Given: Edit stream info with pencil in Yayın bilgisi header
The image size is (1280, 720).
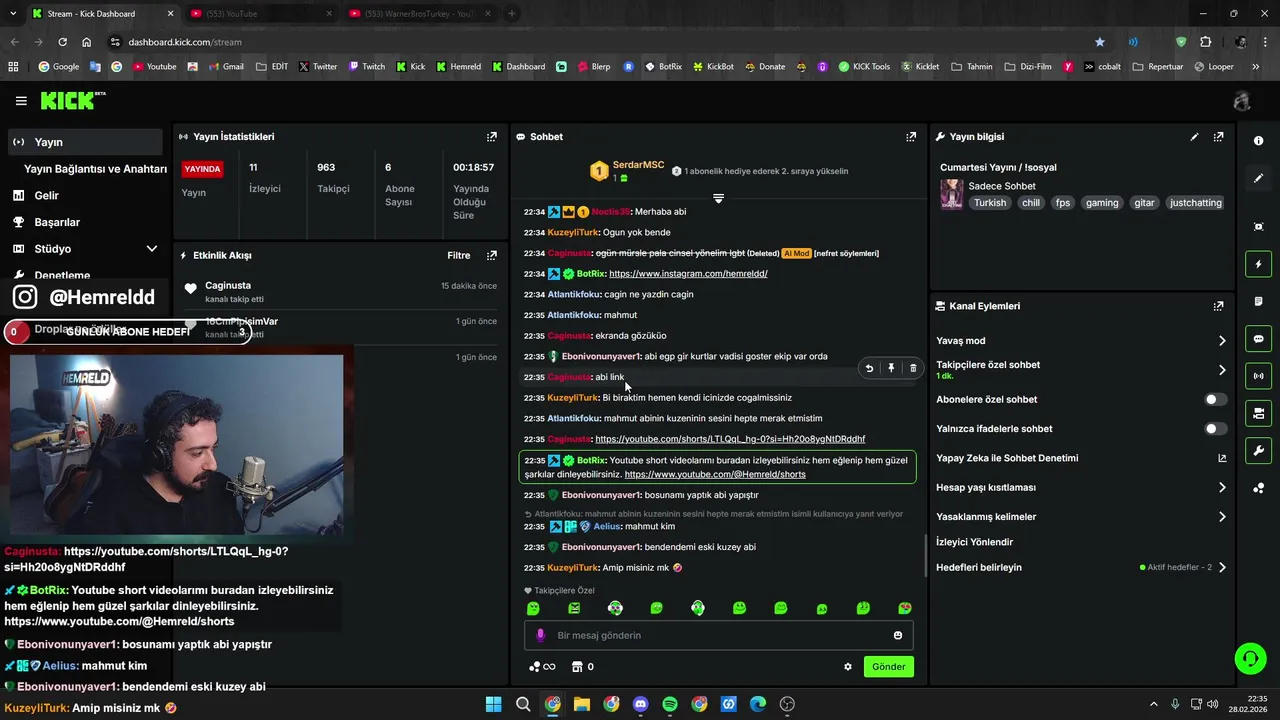Looking at the screenshot, I should pos(1194,137).
